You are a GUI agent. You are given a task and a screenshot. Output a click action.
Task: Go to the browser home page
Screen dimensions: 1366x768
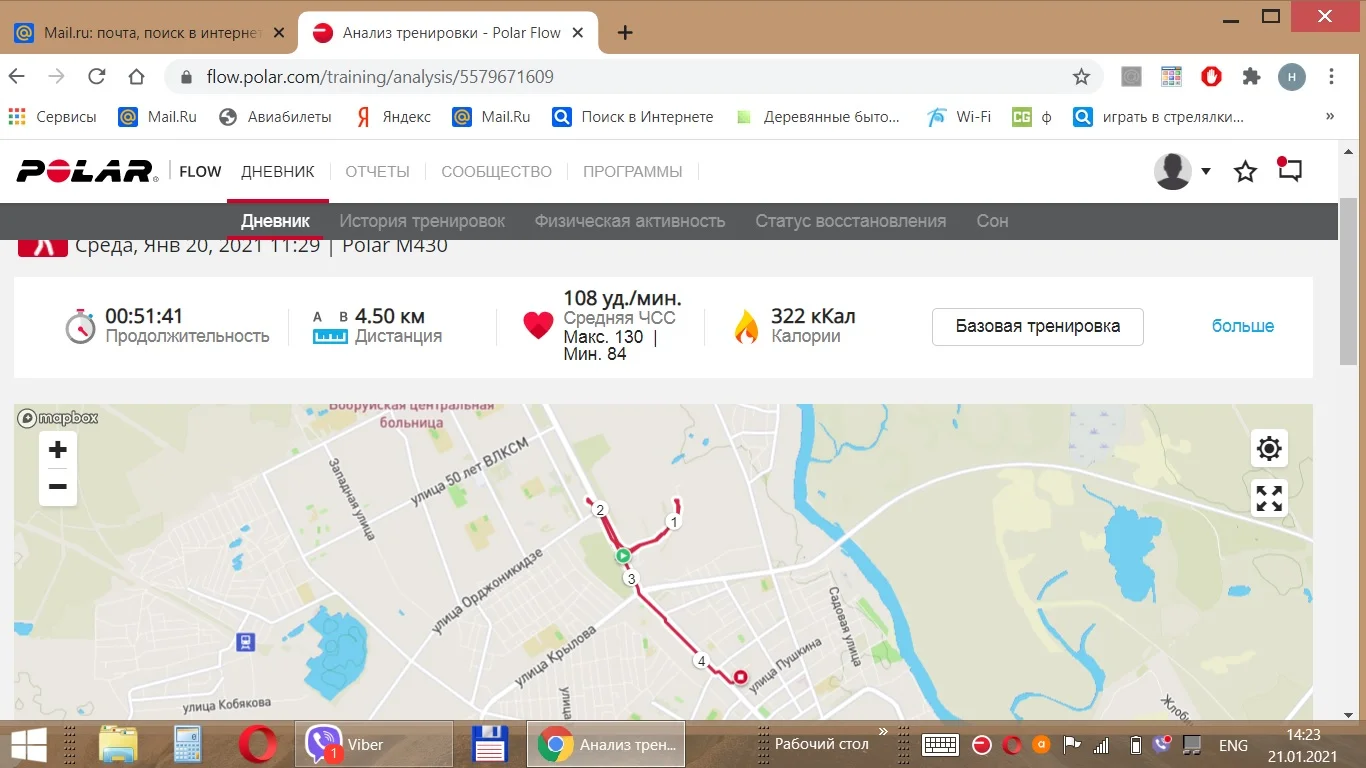(137, 77)
